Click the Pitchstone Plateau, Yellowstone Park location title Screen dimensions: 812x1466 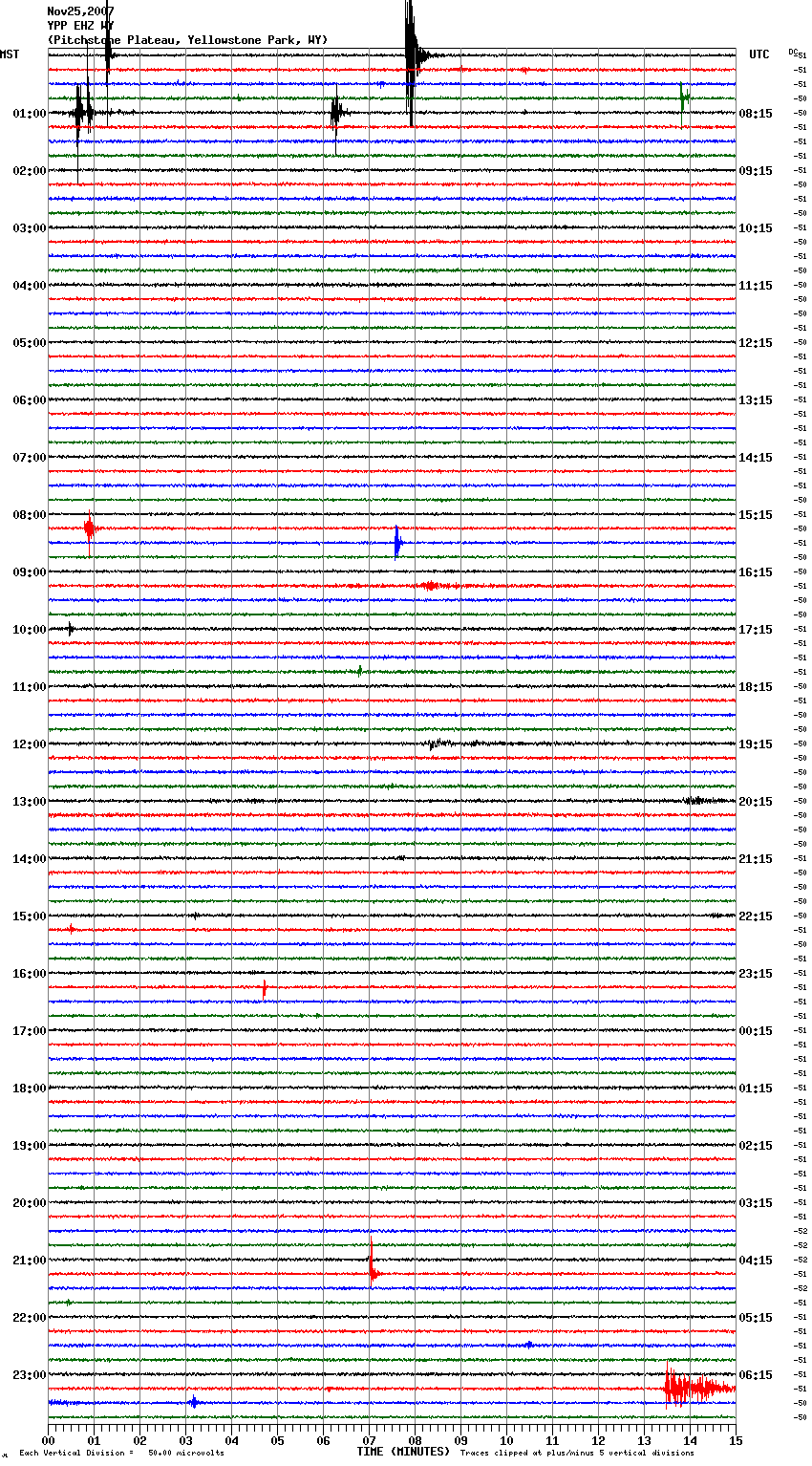point(187,40)
